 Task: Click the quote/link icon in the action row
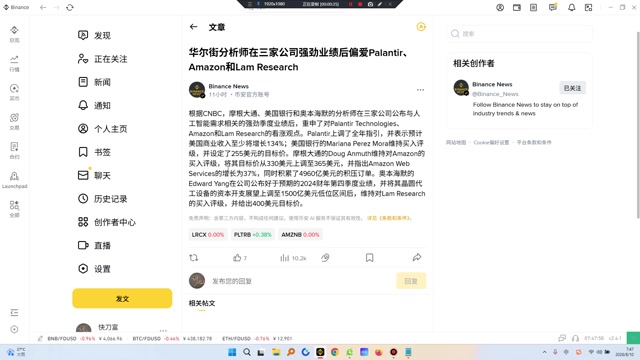click(x=325, y=258)
